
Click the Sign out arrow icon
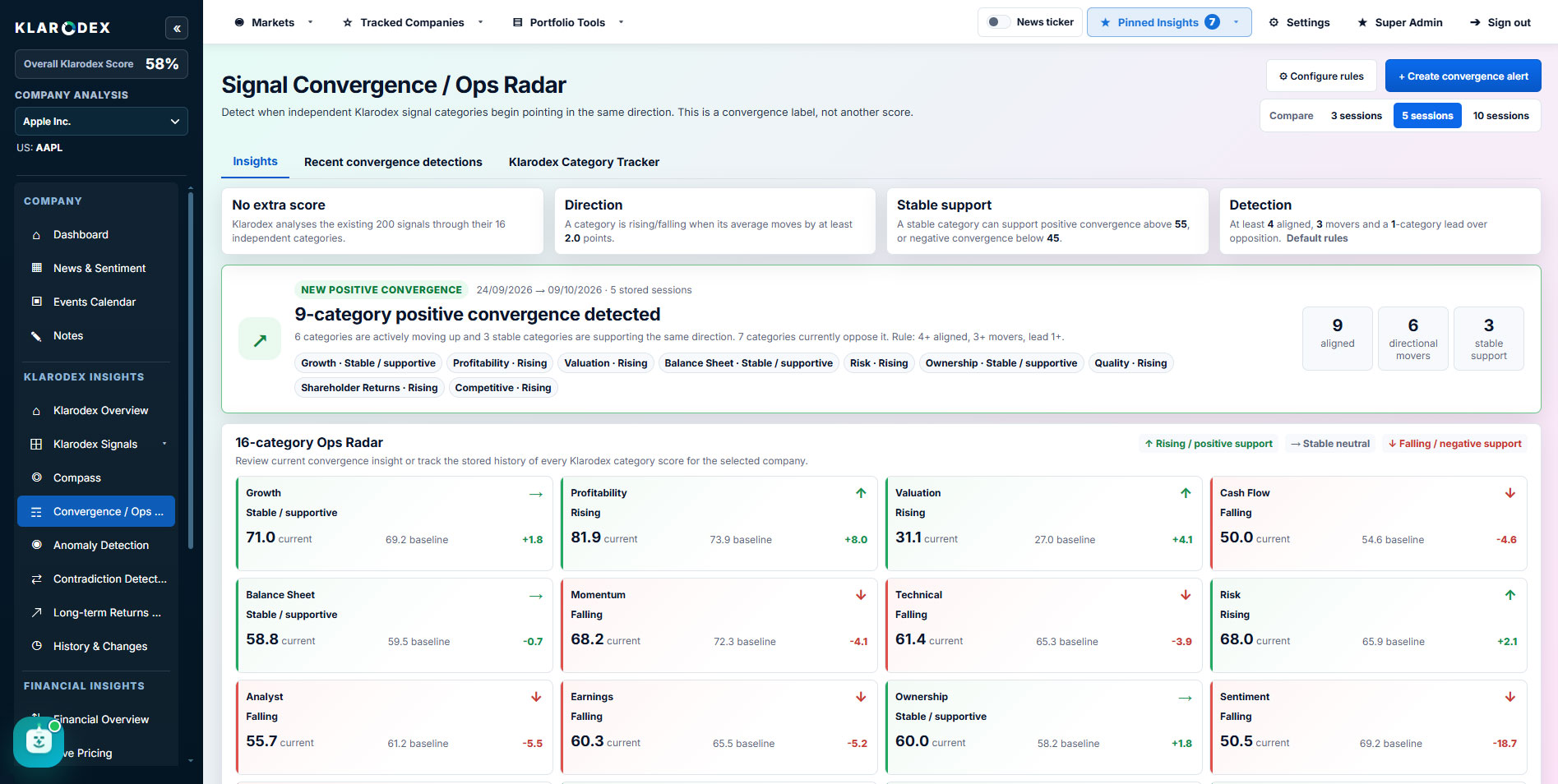click(1475, 22)
